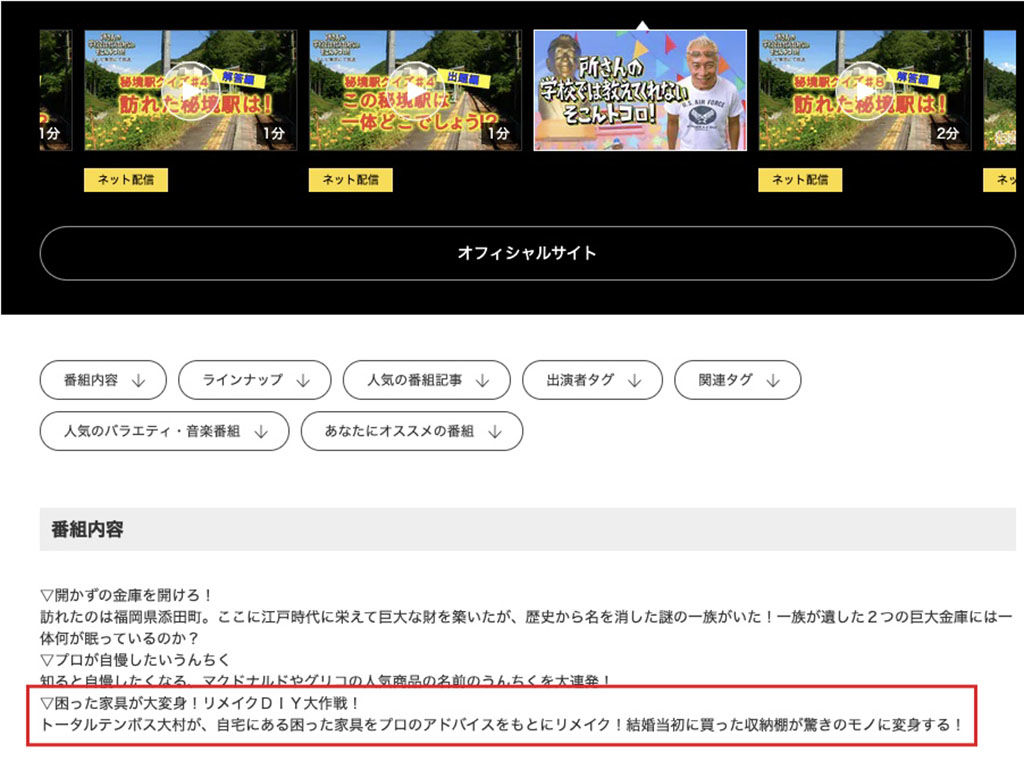This screenshot has width=1024, height=769.
Task: Open partially visible thumbnail at far left
Action: tap(55, 91)
